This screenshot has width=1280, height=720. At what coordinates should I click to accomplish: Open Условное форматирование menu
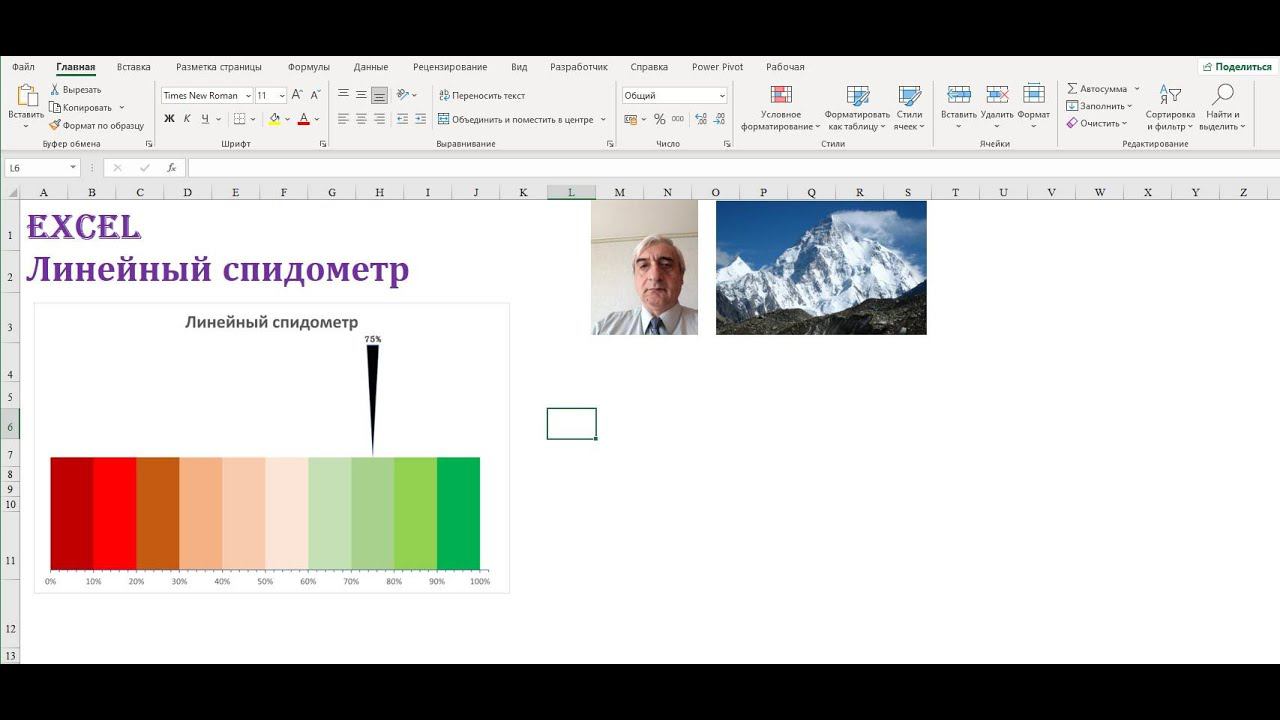781,108
